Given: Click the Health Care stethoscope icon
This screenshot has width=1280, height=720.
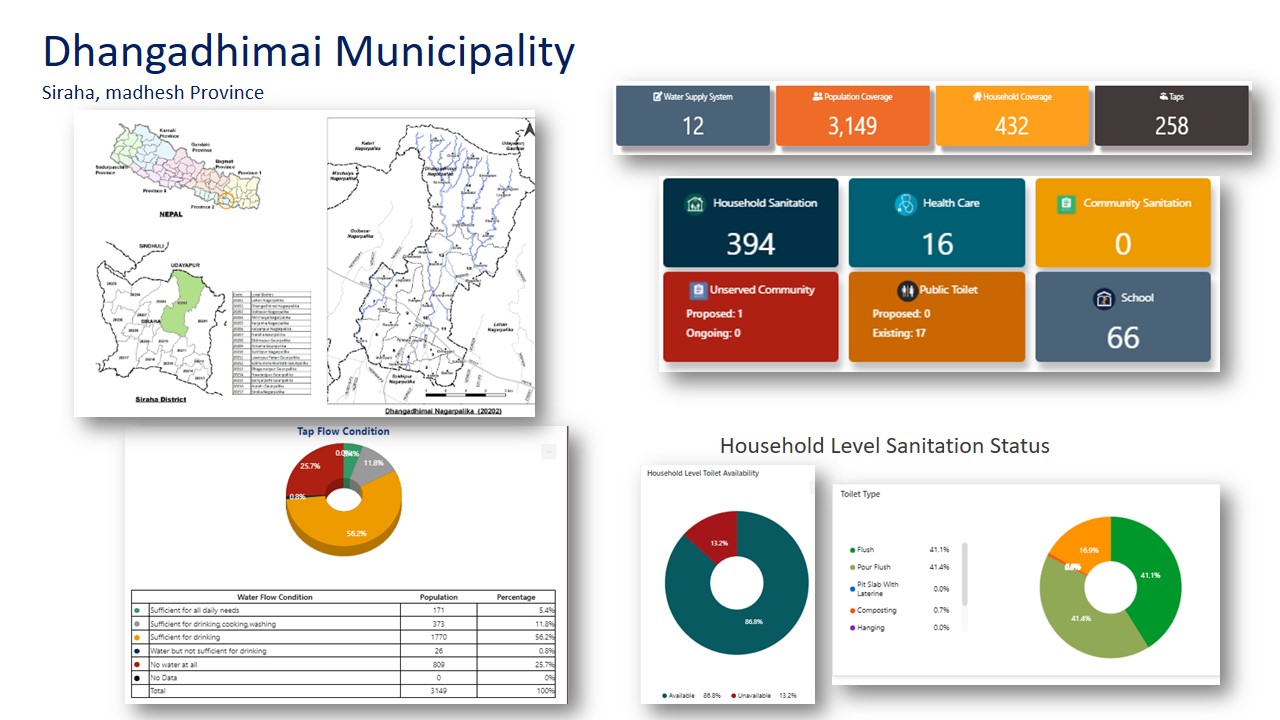Looking at the screenshot, I should 905,204.
